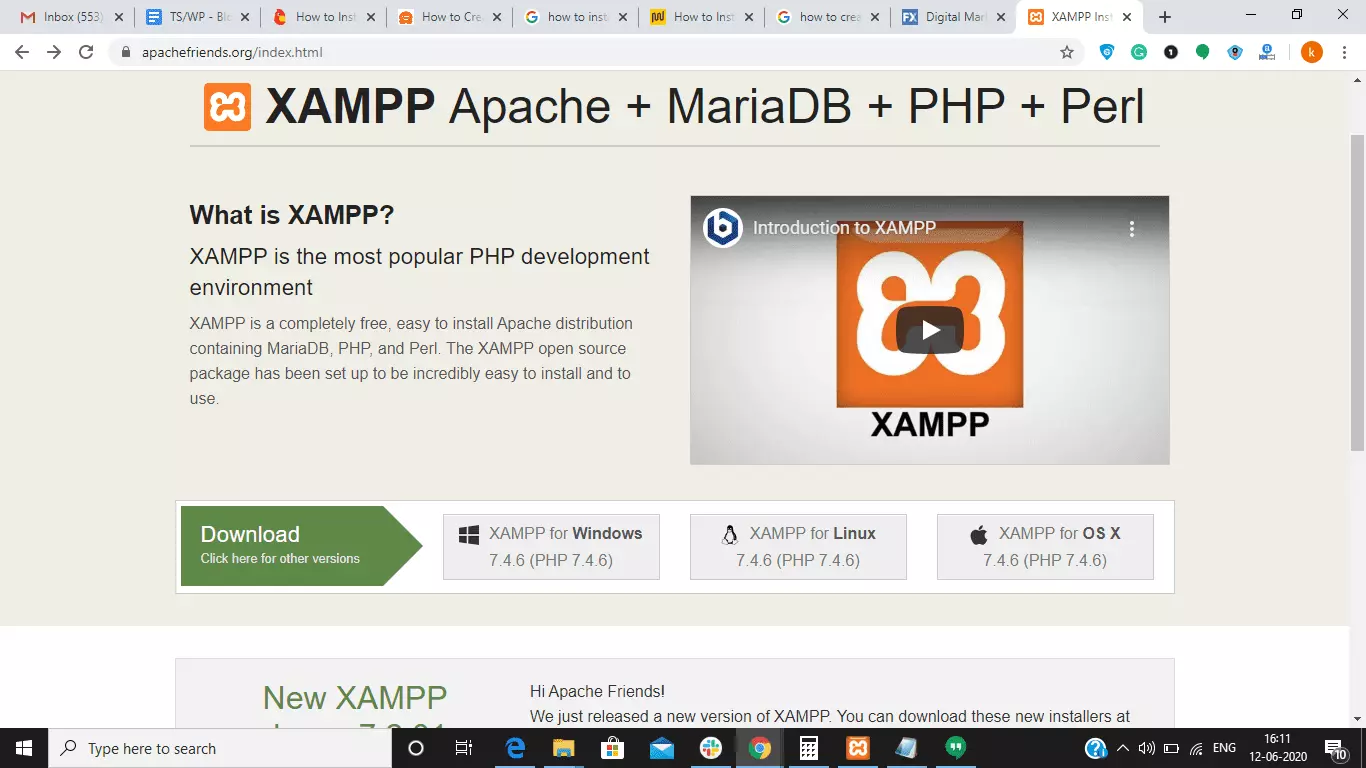Click the green Download other versions button

[301, 545]
